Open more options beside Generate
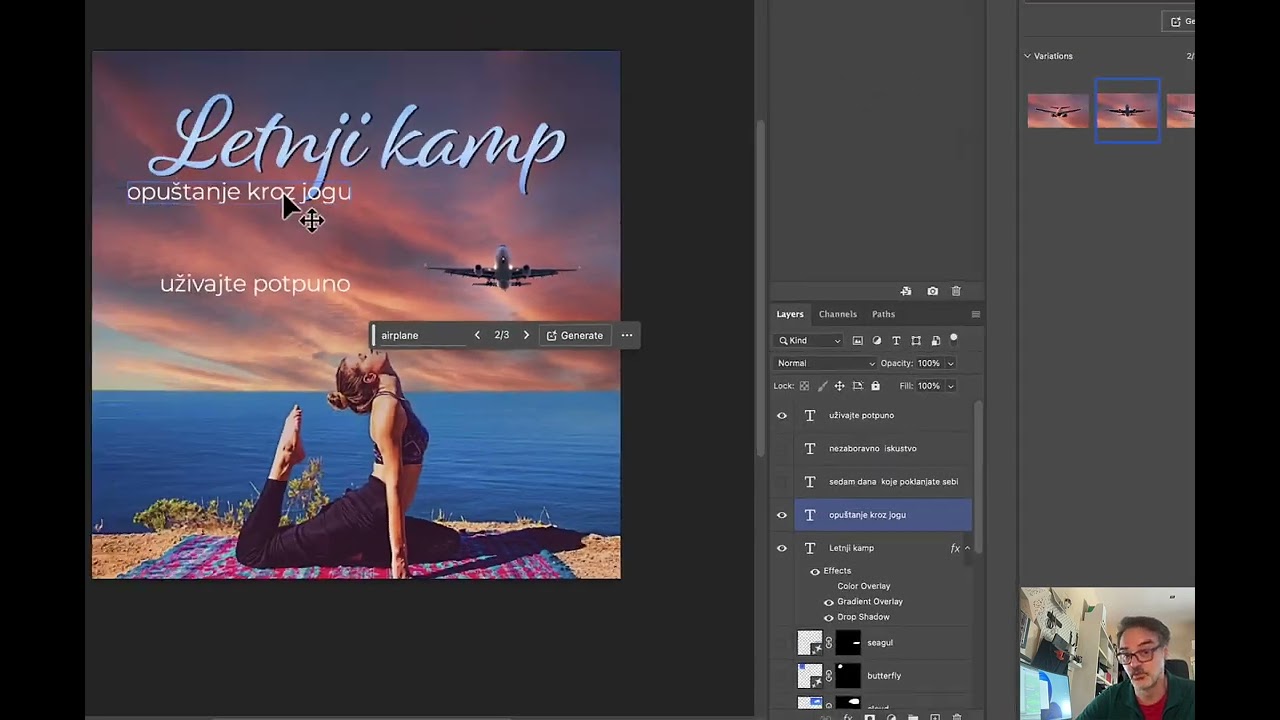 pos(627,335)
